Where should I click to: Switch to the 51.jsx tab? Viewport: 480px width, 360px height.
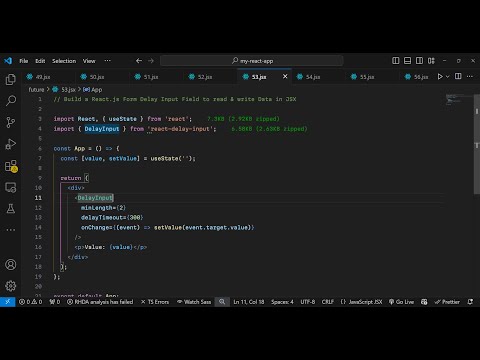(151, 77)
